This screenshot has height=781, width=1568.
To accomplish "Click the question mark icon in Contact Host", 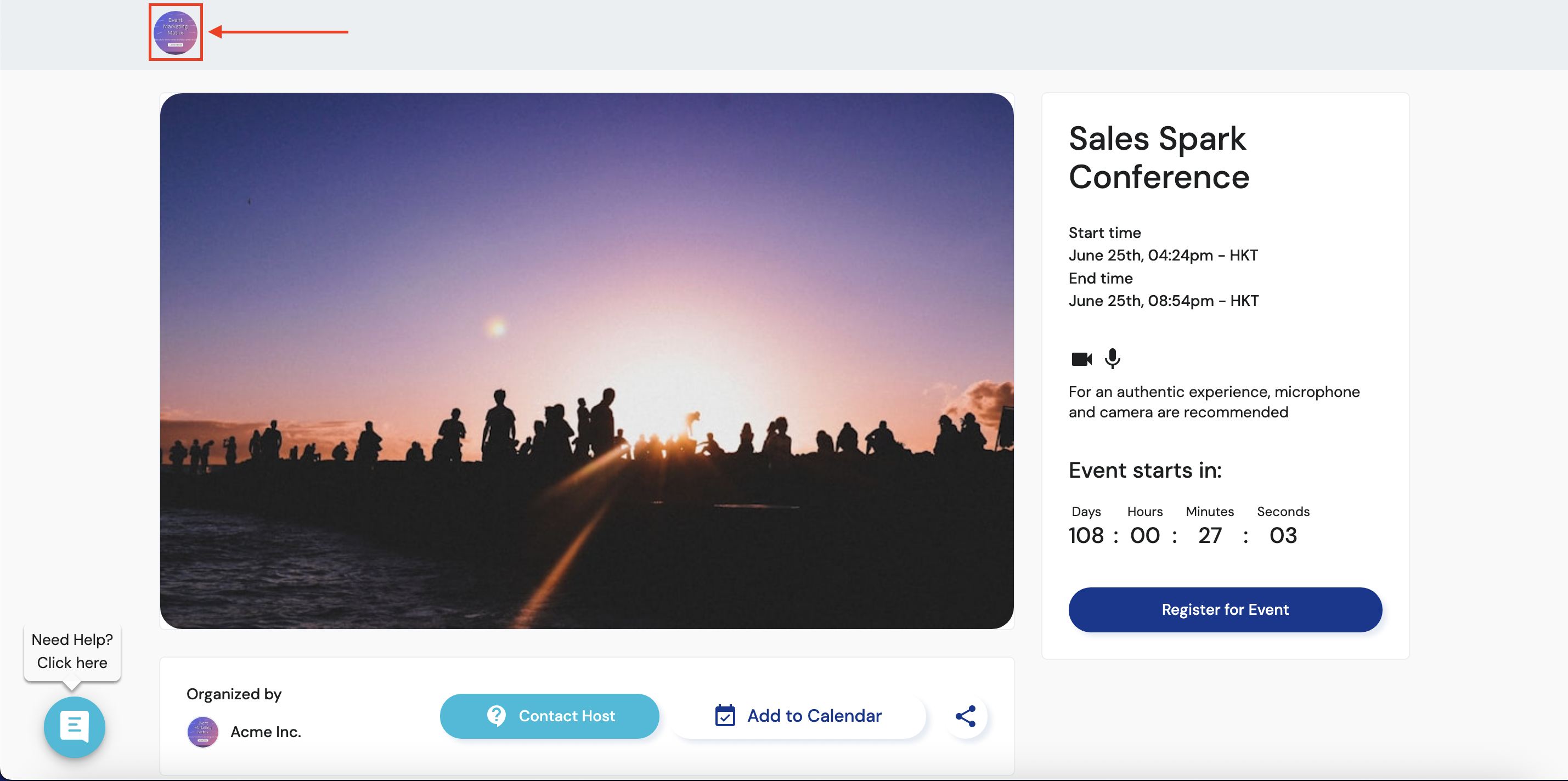I will pyautogui.click(x=496, y=716).
